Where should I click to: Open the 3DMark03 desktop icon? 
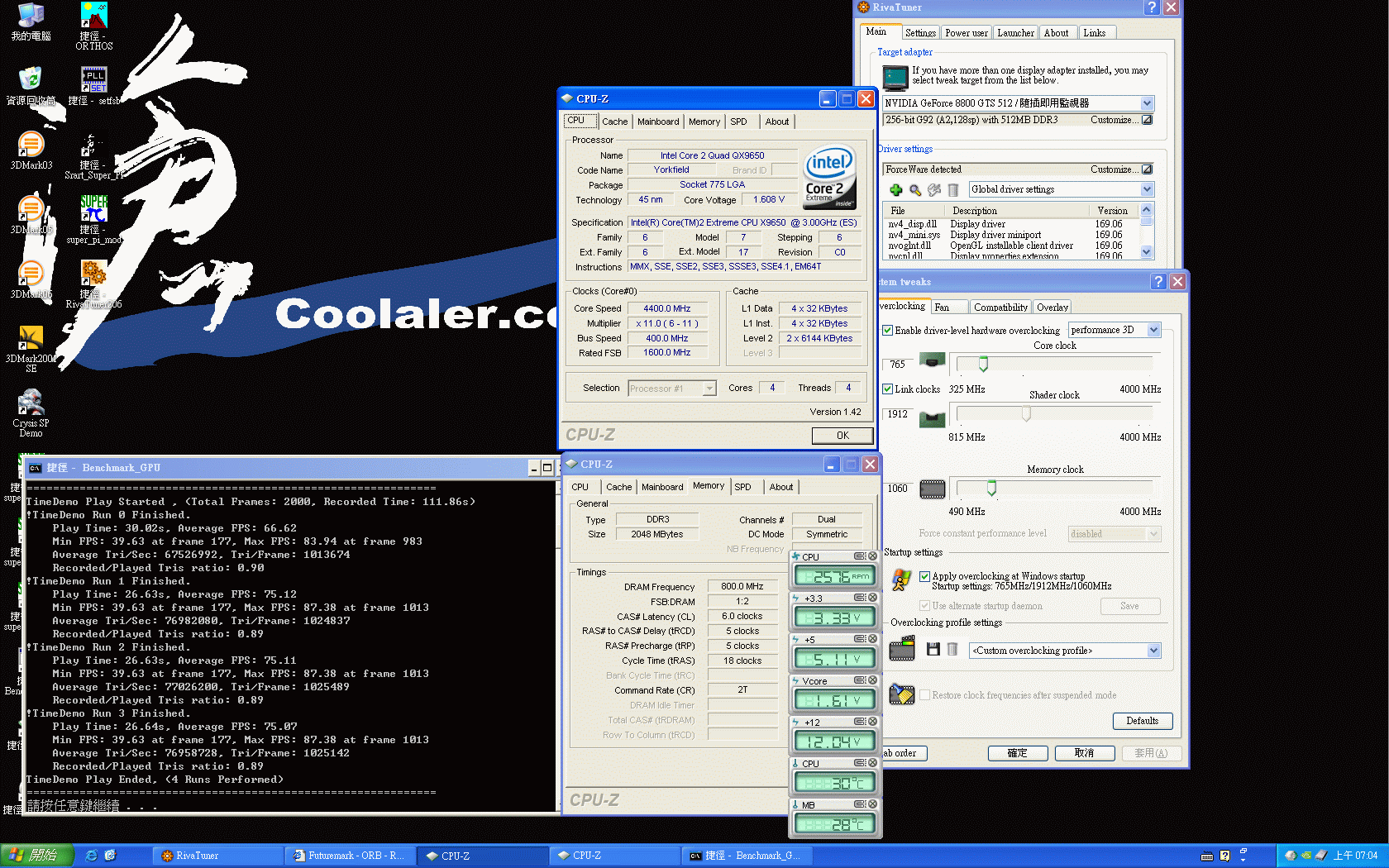[31, 150]
